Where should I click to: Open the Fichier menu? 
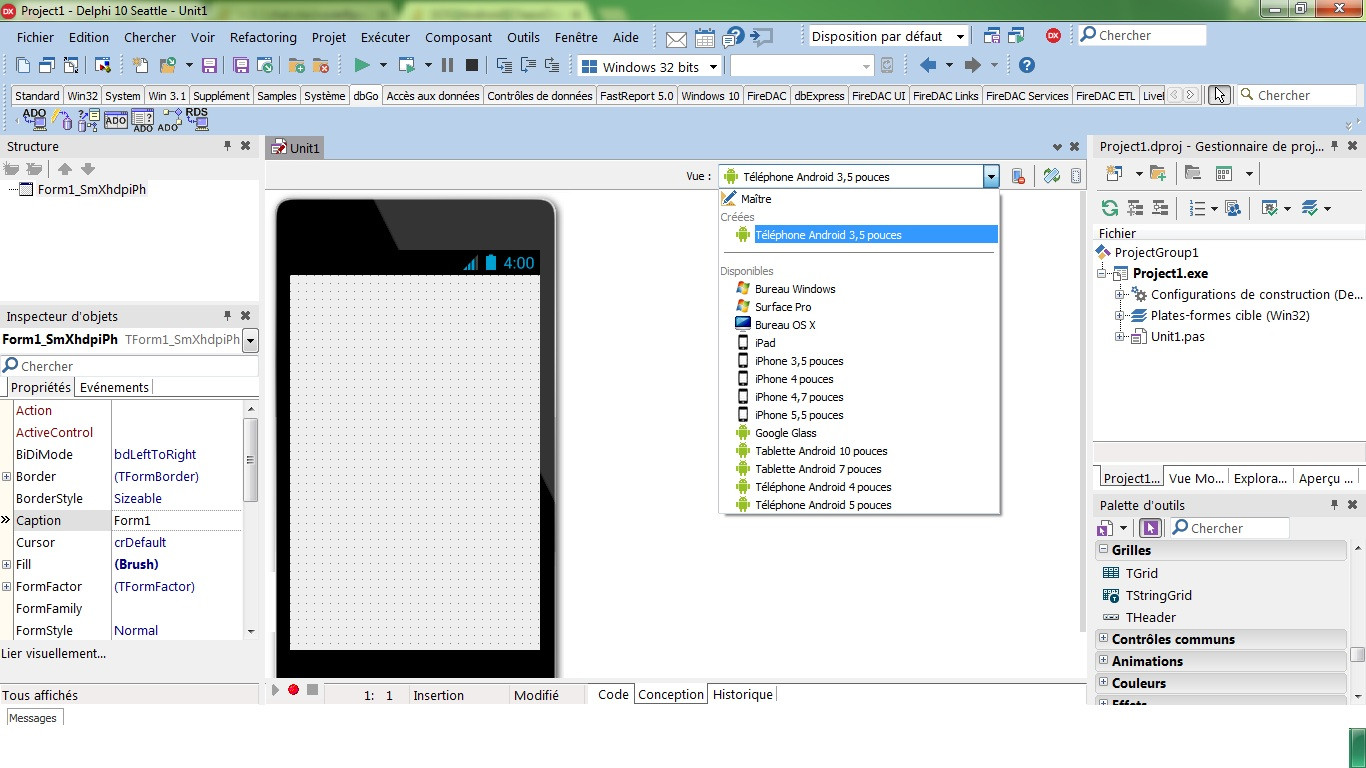coord(36,37)
